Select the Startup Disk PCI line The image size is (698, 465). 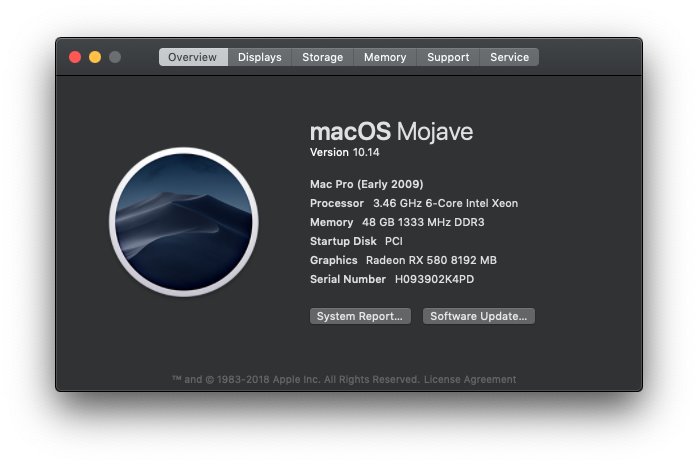click(x=356, y=241)
